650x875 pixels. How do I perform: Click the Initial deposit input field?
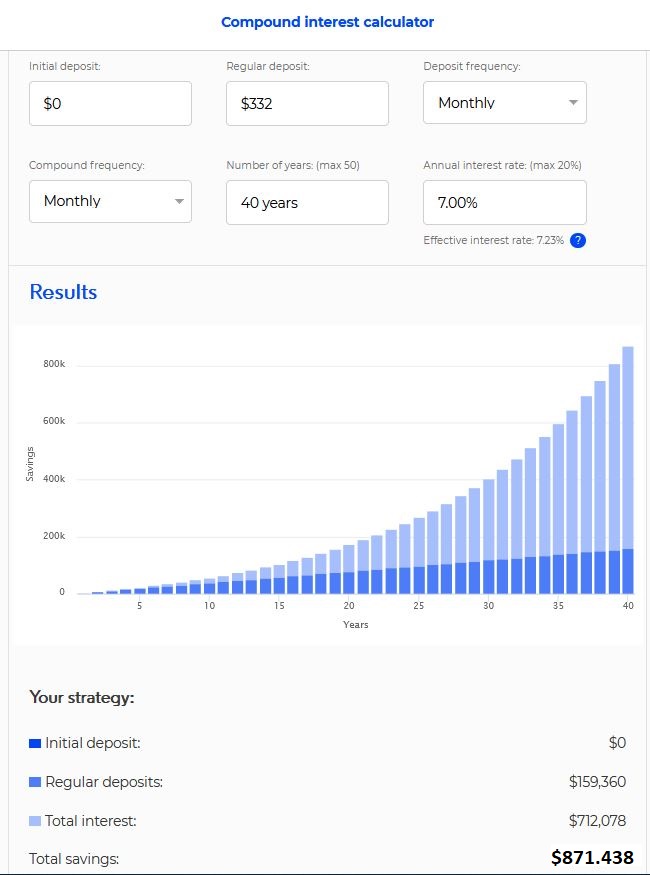pyautogui.click(x=110, y=104)
